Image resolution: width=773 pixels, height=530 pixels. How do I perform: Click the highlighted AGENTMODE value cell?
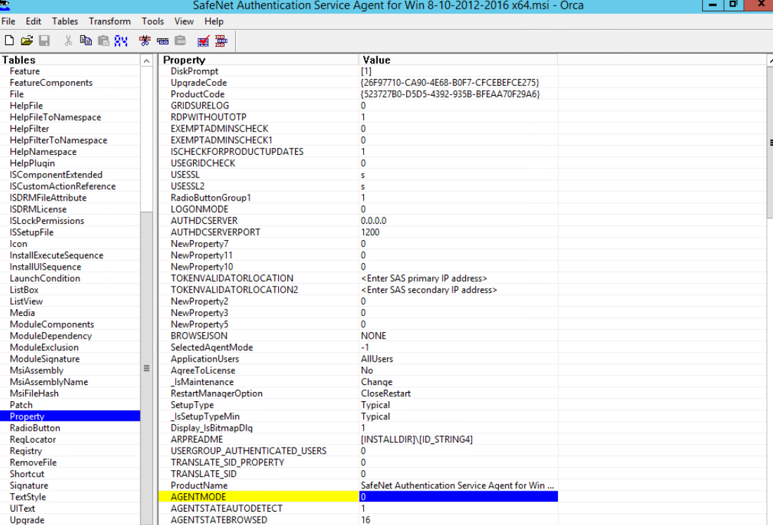[458, 496]
